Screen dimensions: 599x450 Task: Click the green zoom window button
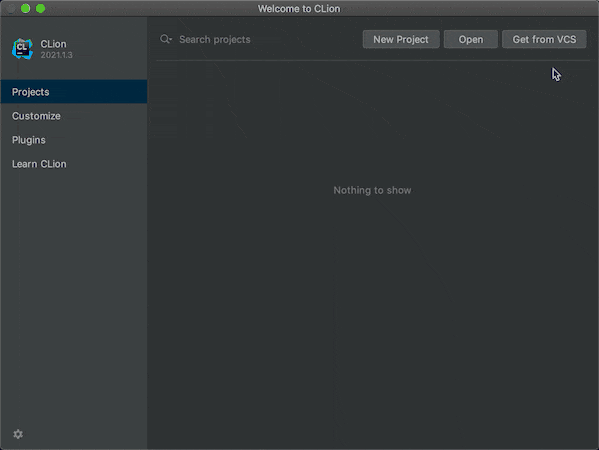coord(40,8)
